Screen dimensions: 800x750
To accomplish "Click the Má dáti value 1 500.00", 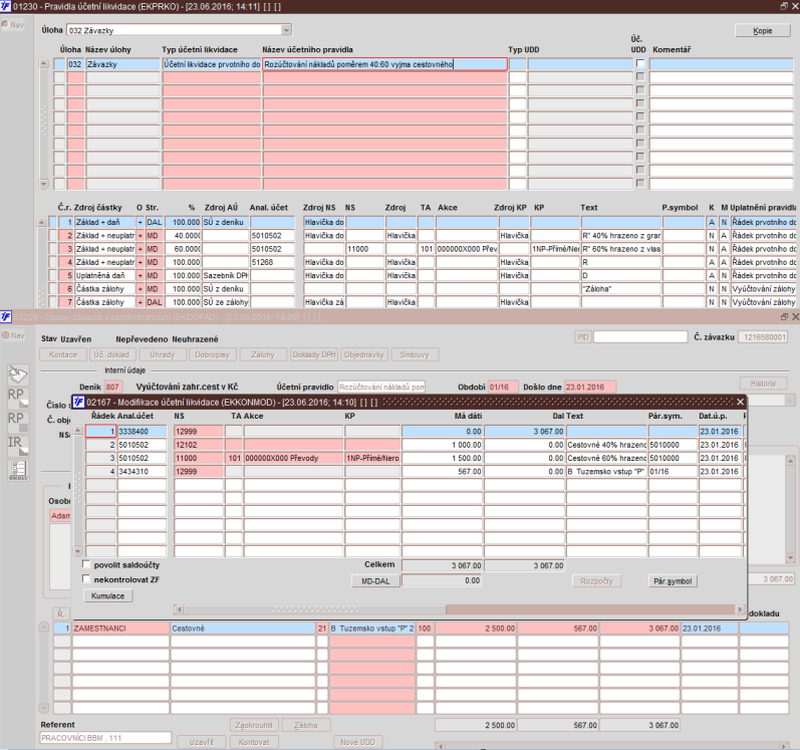I will pos(442,458).
